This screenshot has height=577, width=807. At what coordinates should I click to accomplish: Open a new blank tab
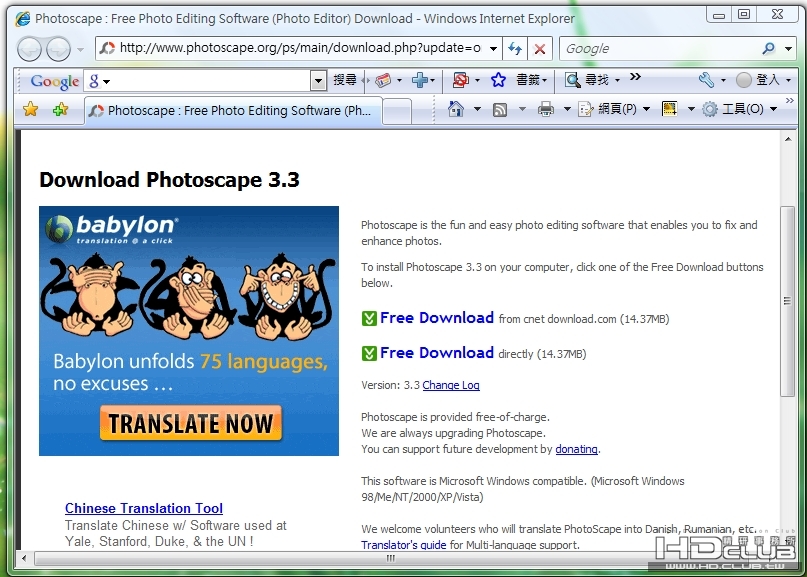click(x=397, y=111)
